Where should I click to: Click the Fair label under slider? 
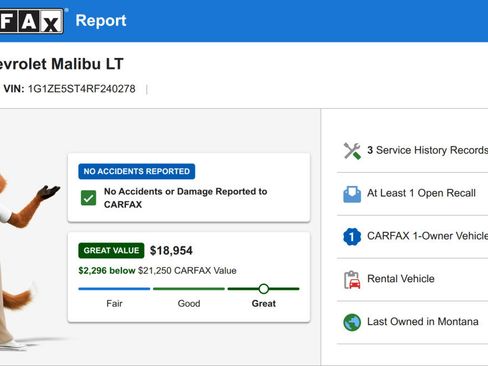114,304
